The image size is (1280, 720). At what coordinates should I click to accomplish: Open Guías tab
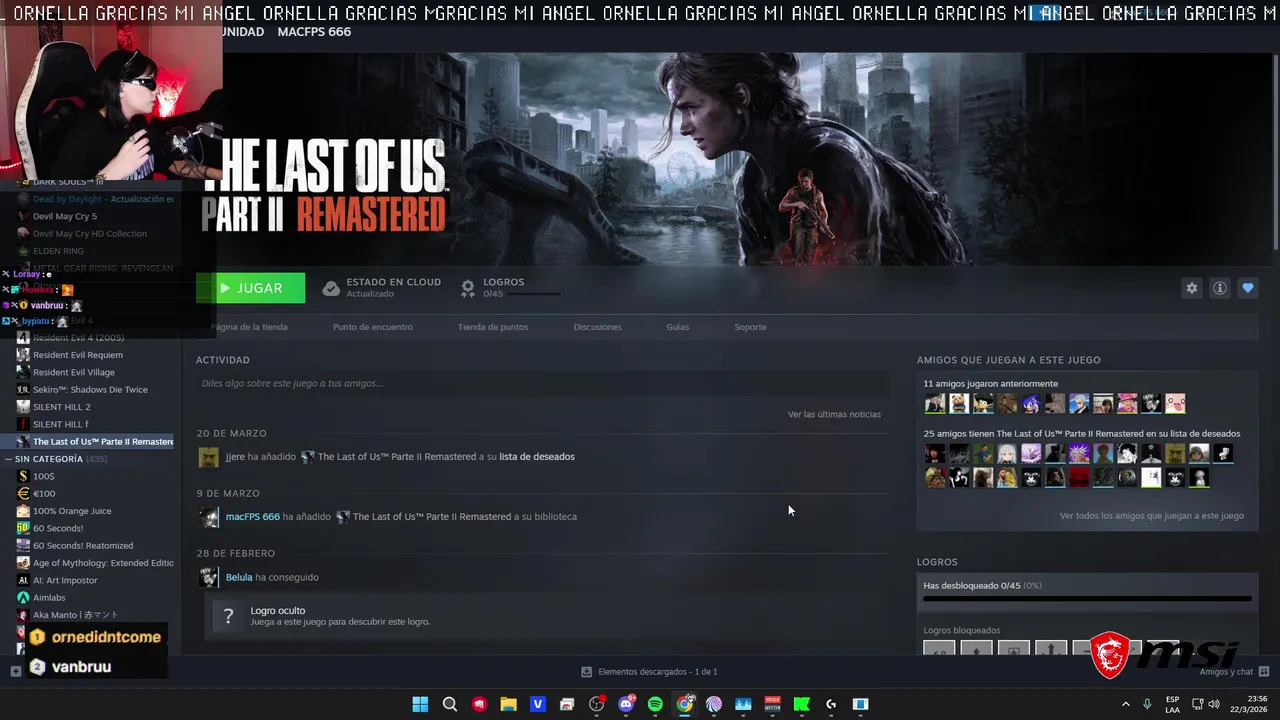point(677,327)
